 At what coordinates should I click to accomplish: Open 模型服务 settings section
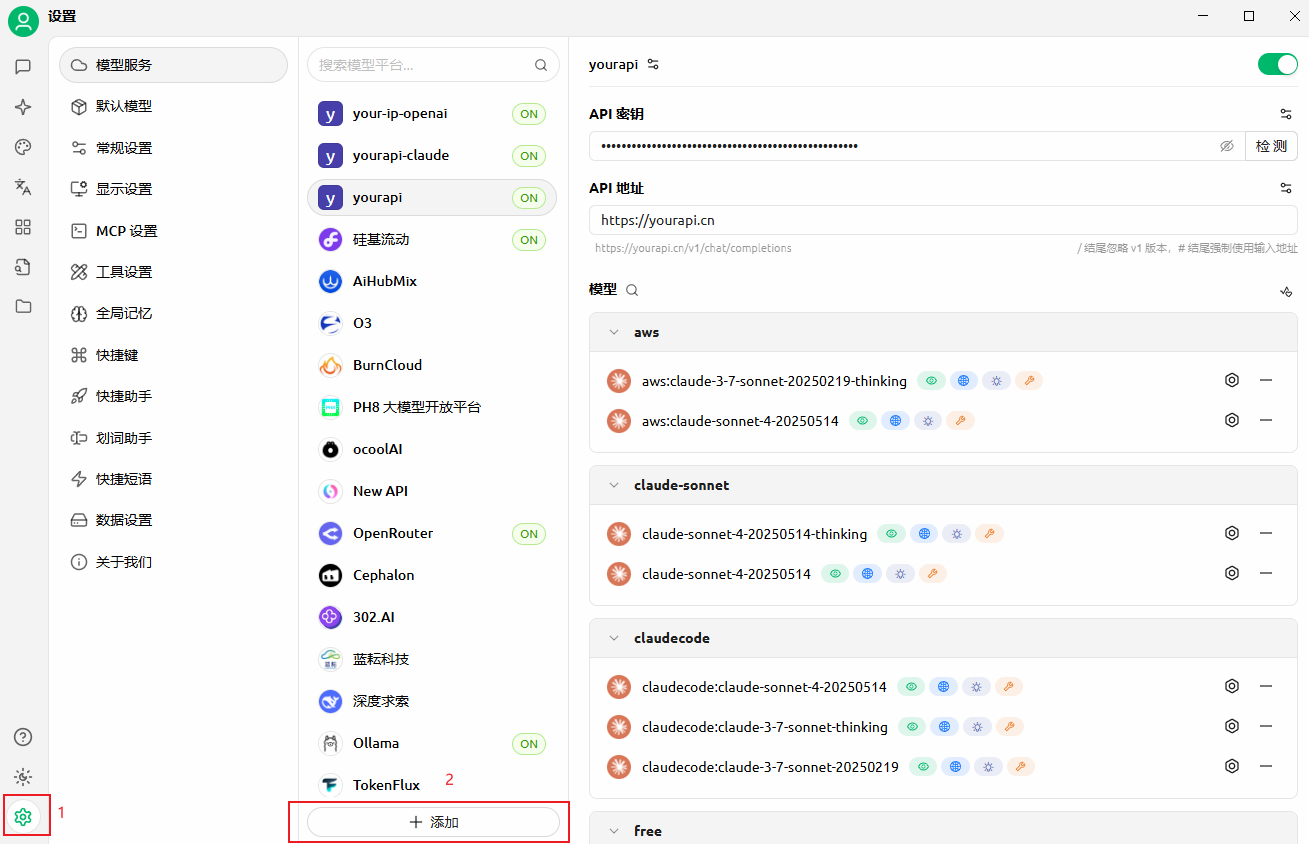coord(173,65)
